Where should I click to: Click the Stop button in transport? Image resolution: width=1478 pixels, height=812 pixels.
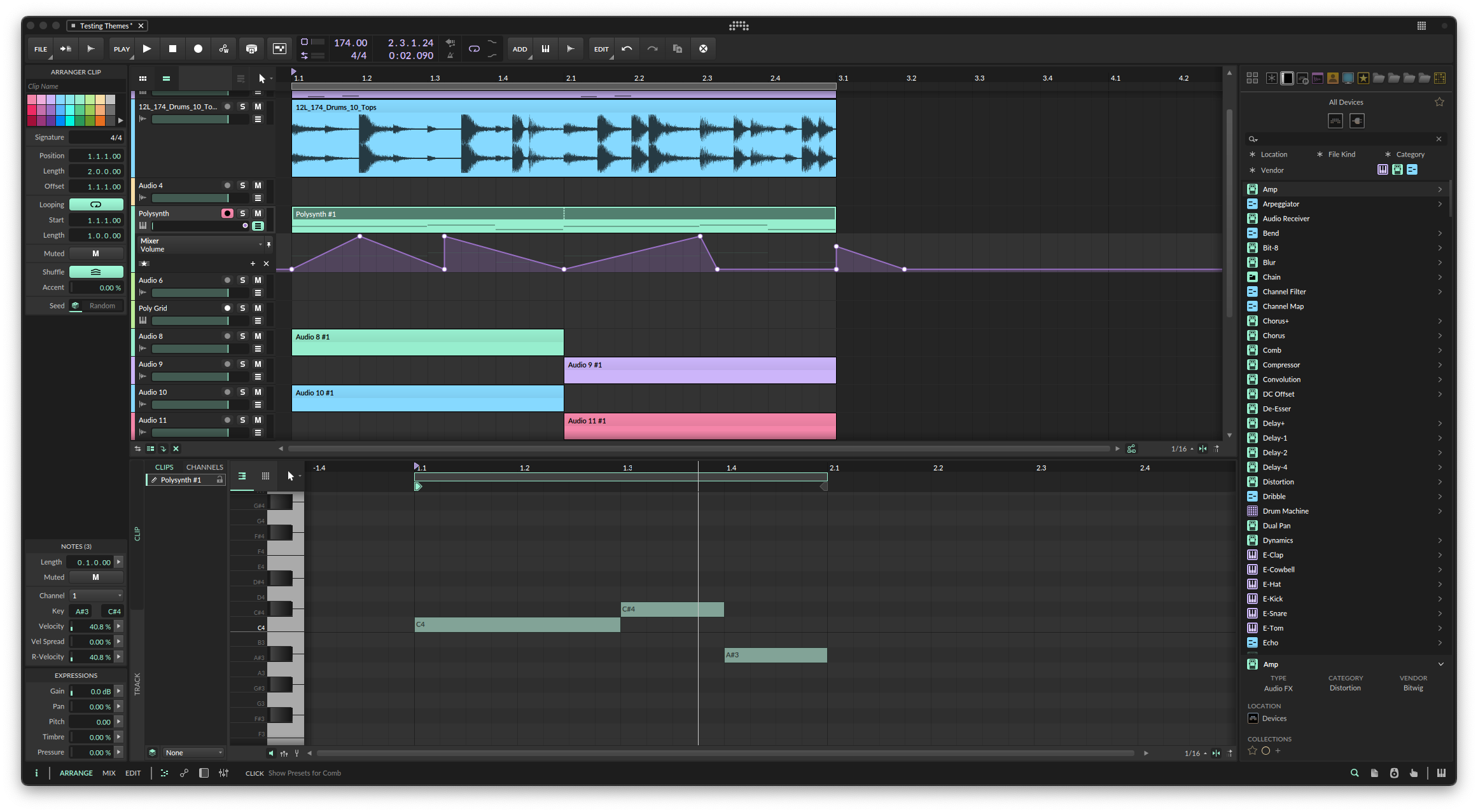[x=172, y=48]
